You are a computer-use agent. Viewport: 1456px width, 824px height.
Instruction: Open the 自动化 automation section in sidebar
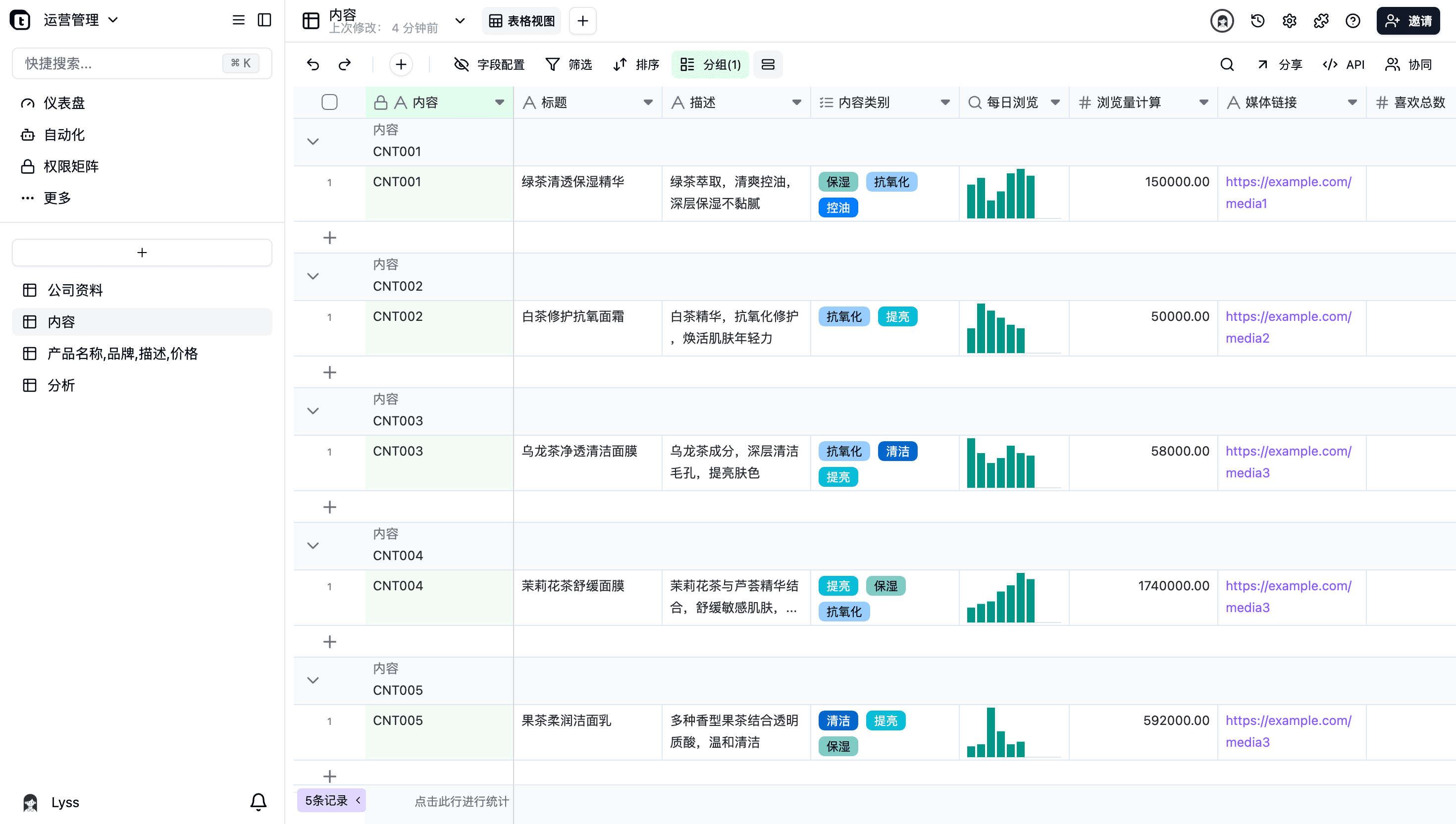(64, 135)
